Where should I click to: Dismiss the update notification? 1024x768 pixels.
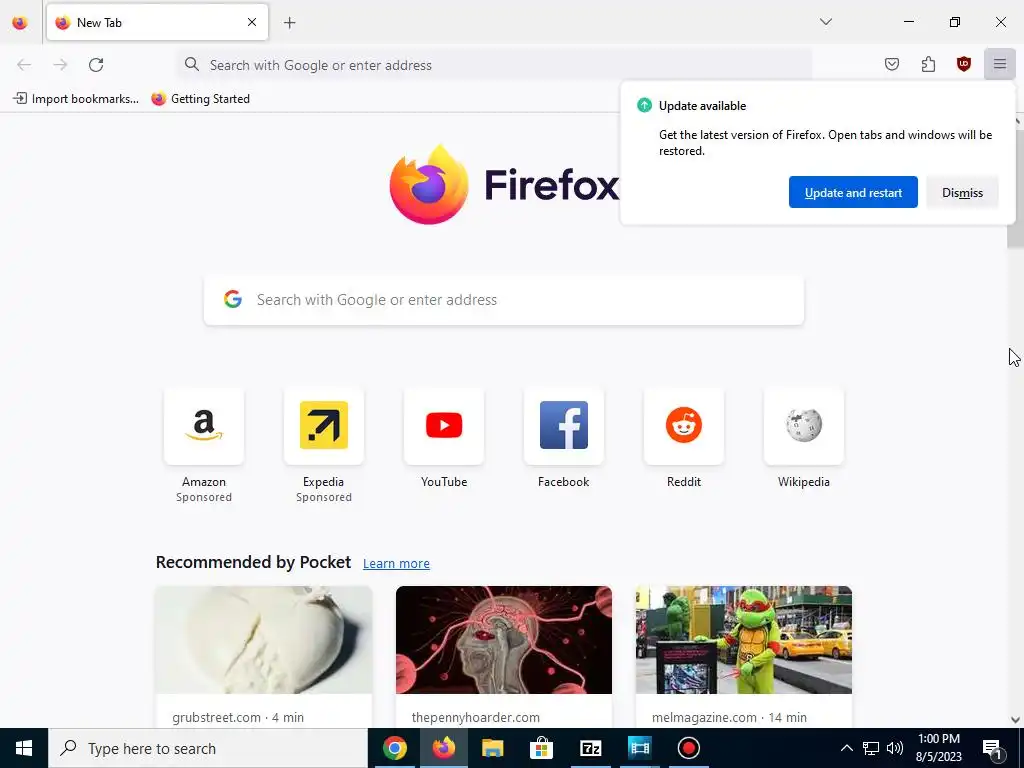point(962,192)
